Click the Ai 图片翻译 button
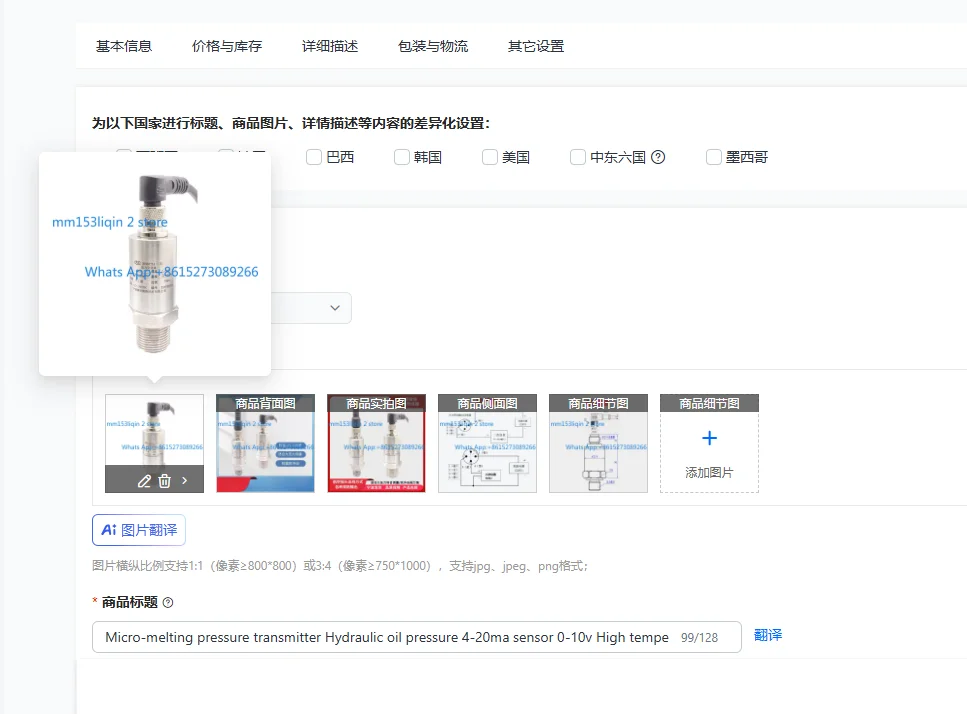Image resolution: width=967 pixels, height=714 pixels. tap(139, 530)
